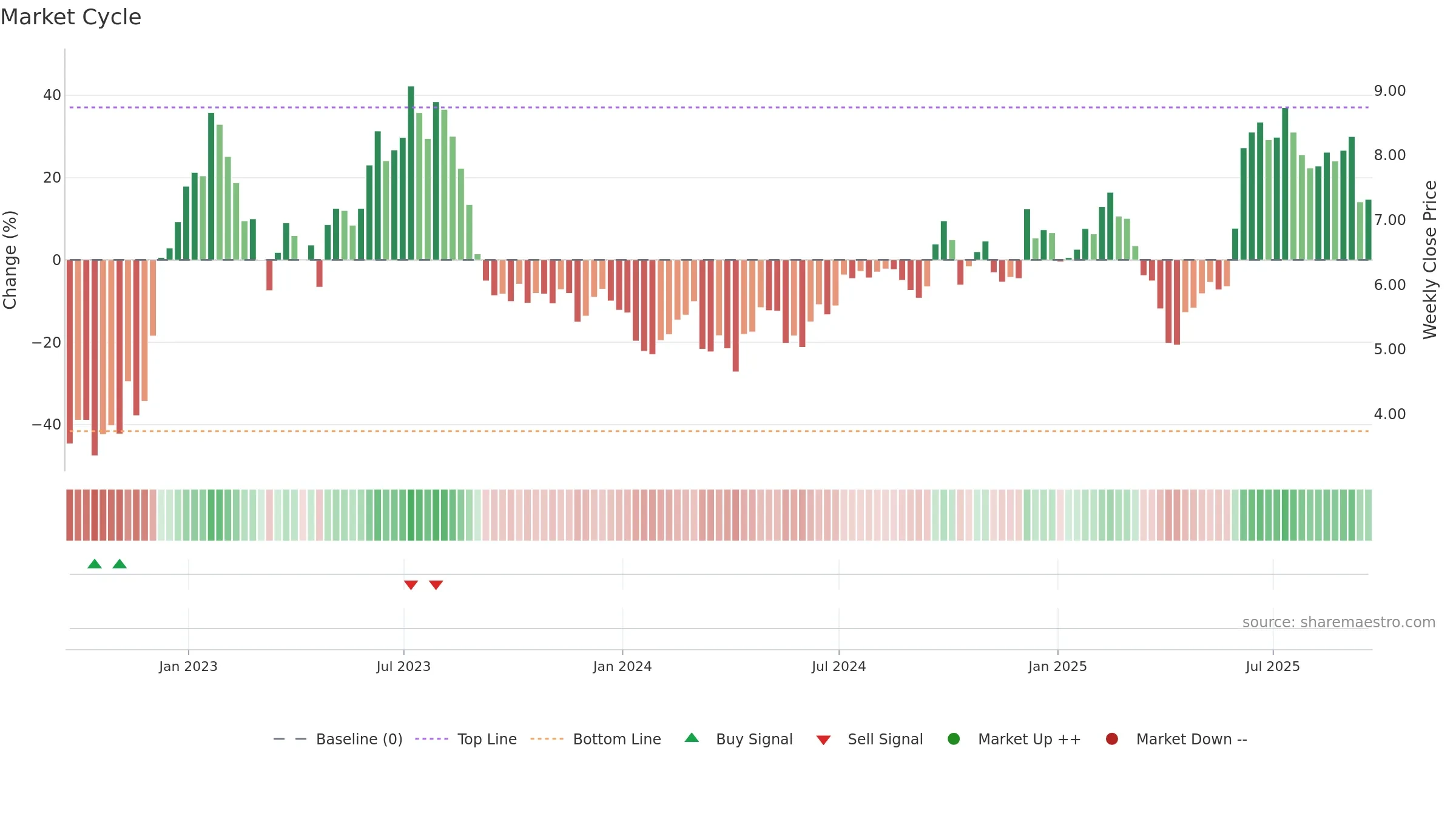Click the 5.00 price axis tick
The height and width of the screenshot is (819, 1456).
[1390, 349]
